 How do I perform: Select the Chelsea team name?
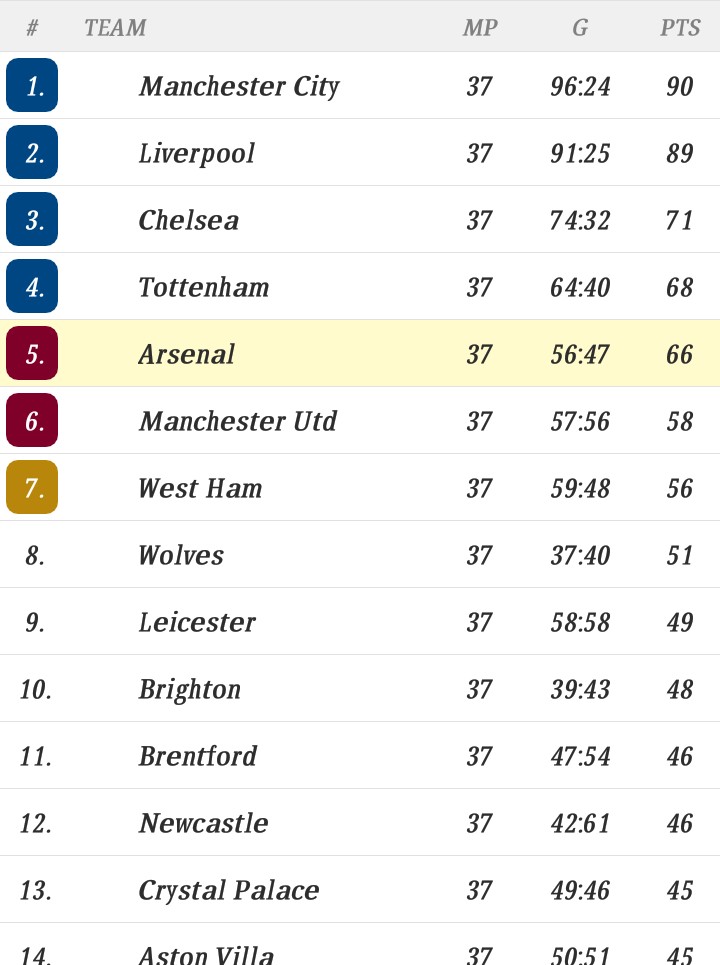188,220
